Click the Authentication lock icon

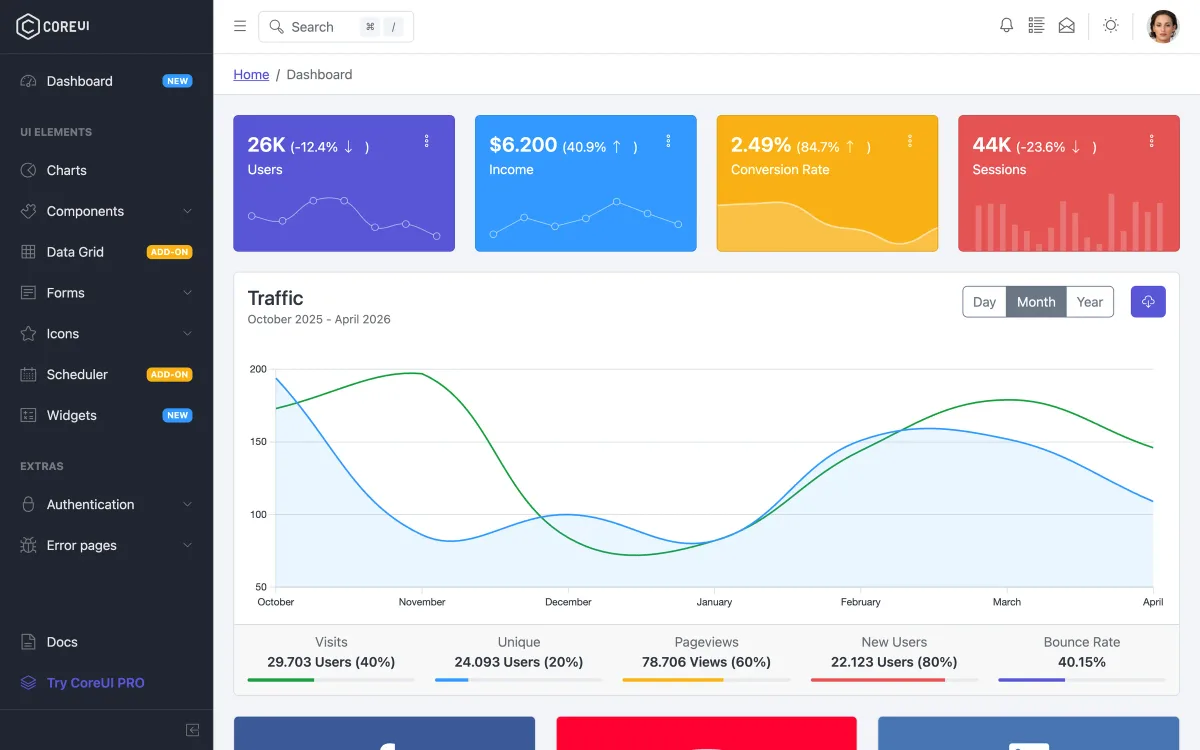pos(28,504)
